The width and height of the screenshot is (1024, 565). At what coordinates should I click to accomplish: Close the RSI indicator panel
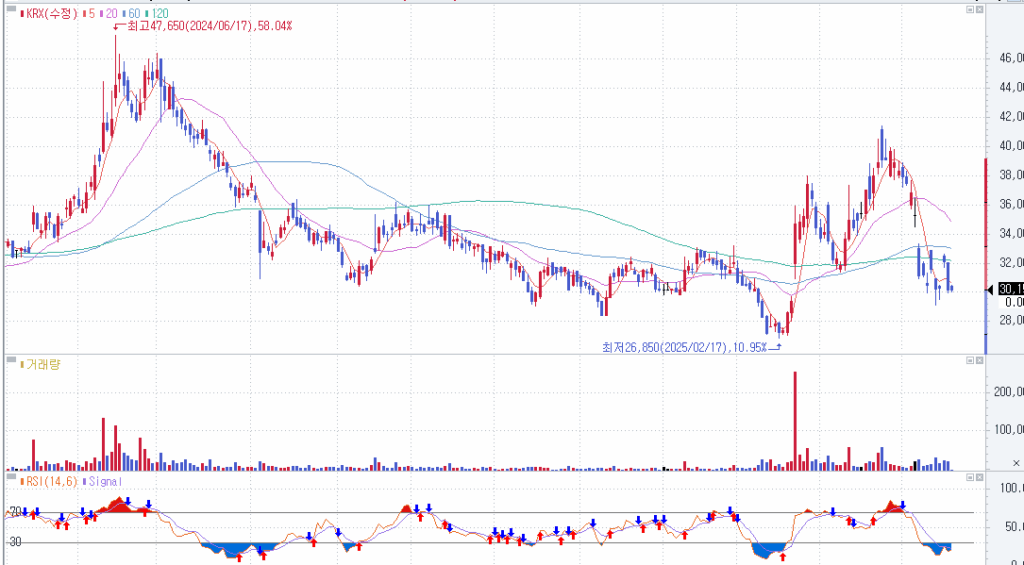pyautogui.click(x=980, y=477)
